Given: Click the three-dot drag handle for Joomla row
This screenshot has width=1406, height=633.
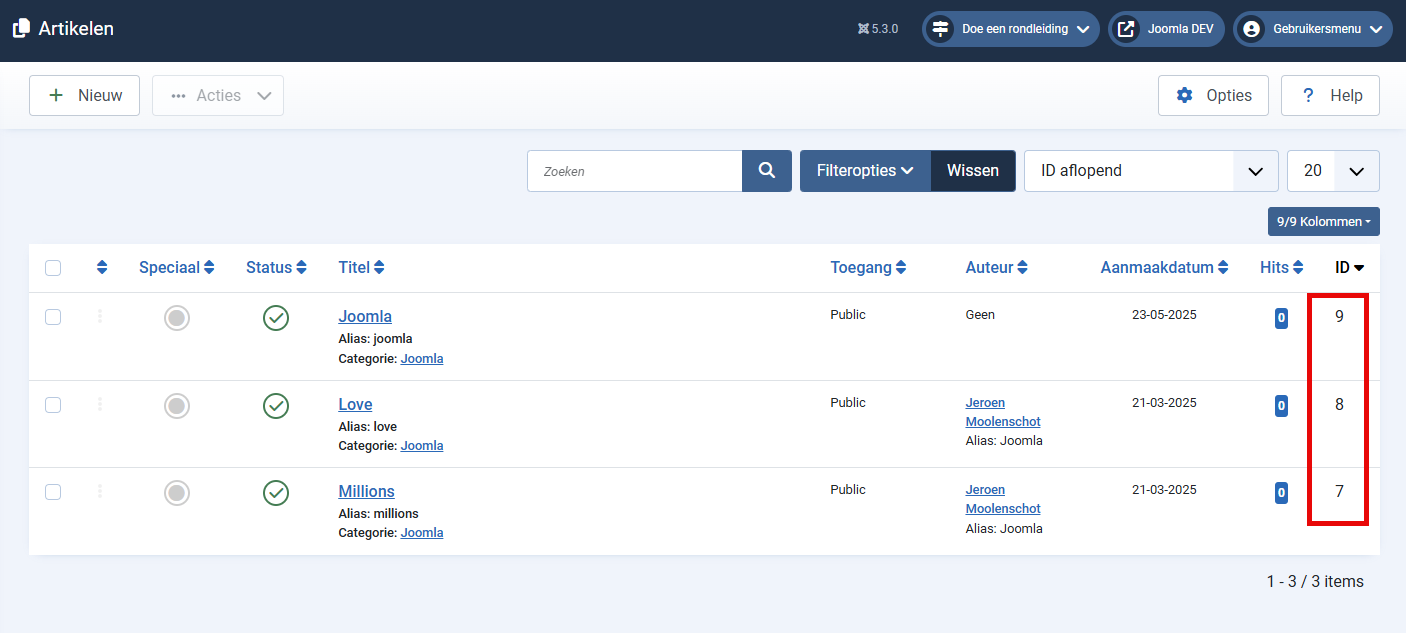Looking at the screenshot, I should tap(100, 317).
